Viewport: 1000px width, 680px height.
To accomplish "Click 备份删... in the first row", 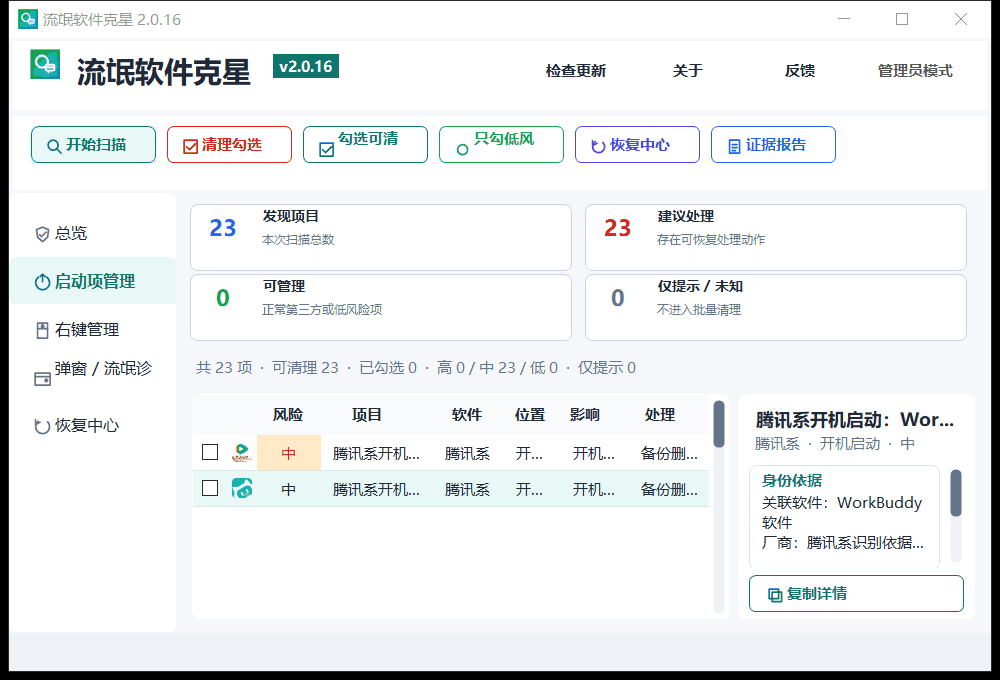I will tap(669, 454).
